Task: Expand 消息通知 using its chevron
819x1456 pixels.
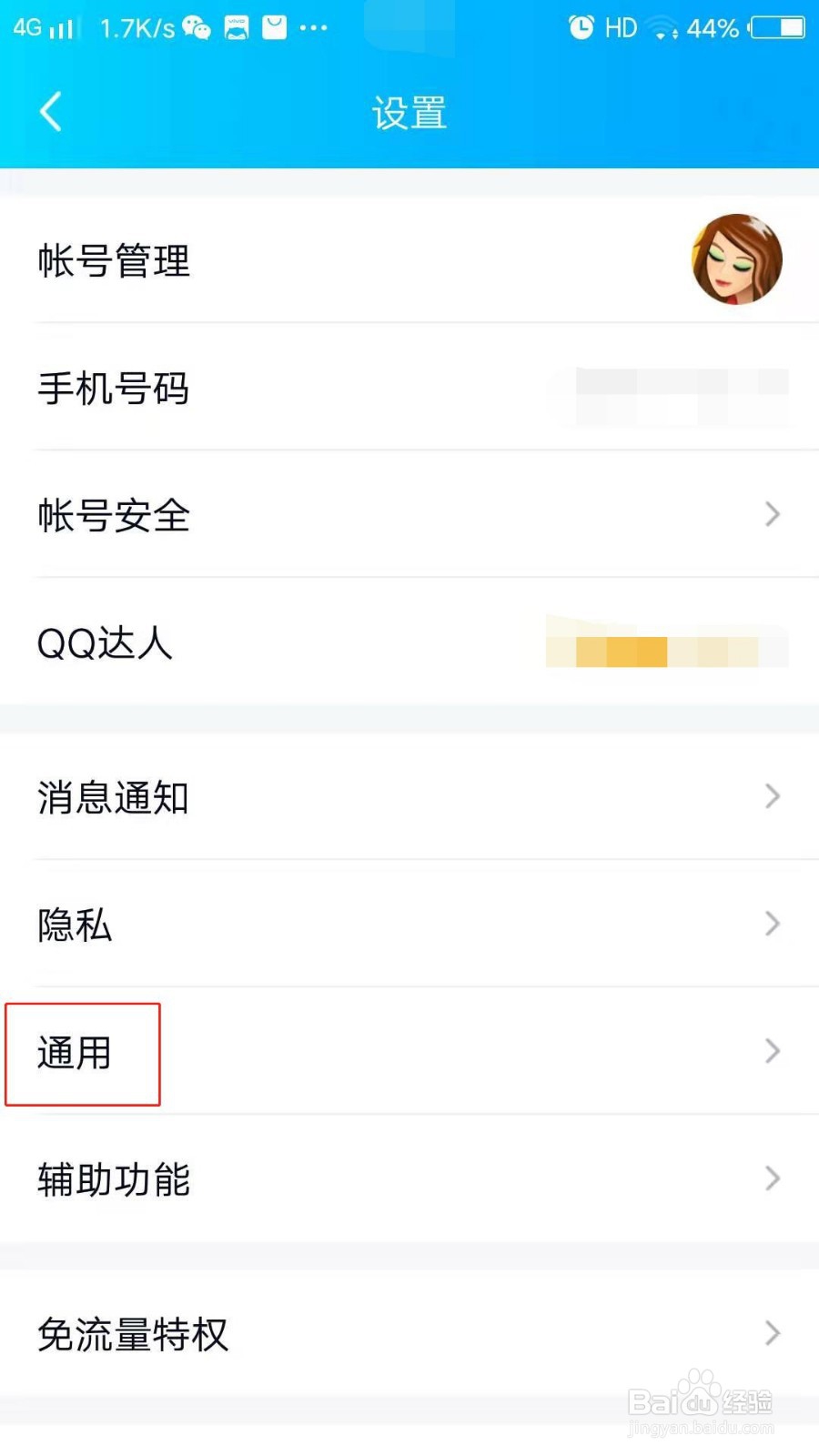Action: point(773,796)
